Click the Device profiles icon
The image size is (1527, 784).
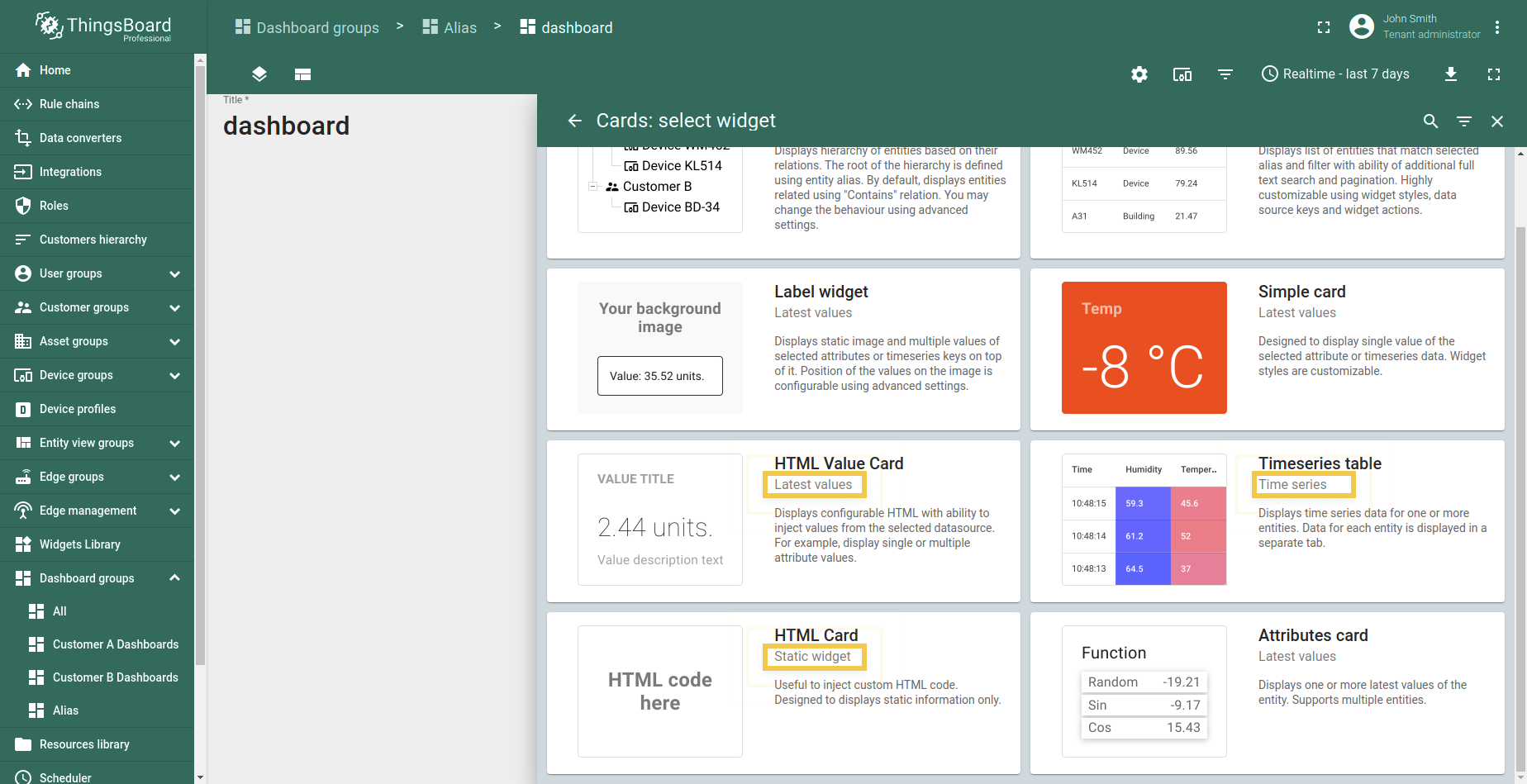23,409
